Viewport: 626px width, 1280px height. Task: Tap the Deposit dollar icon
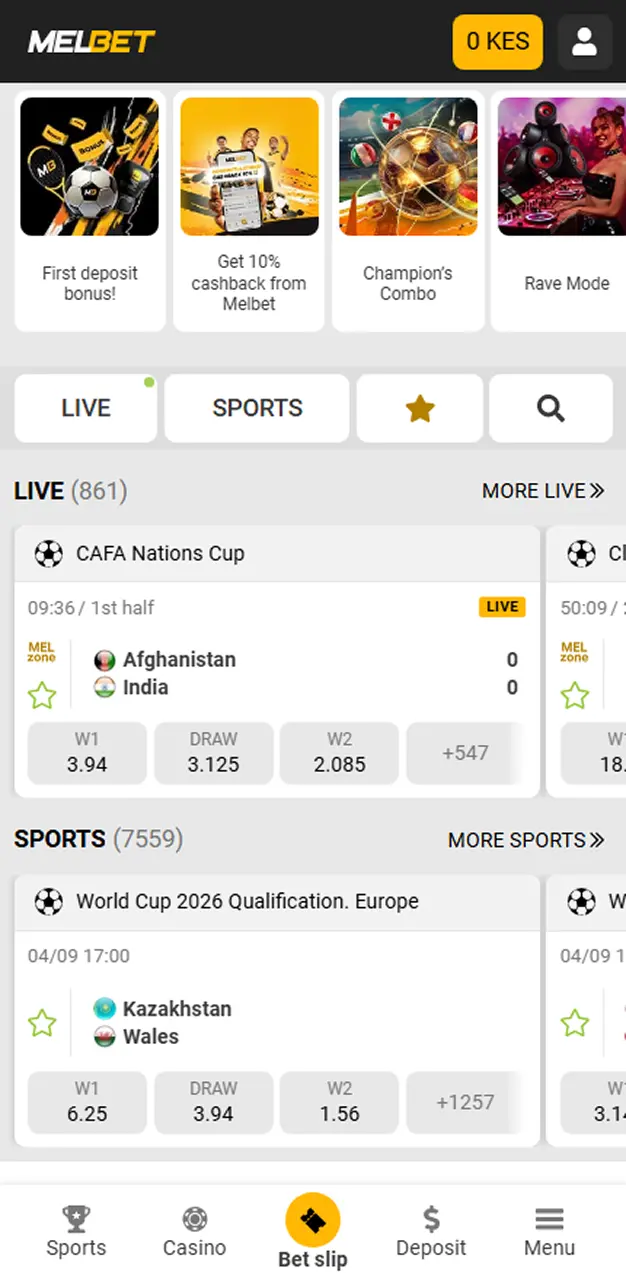[431, 1219]
